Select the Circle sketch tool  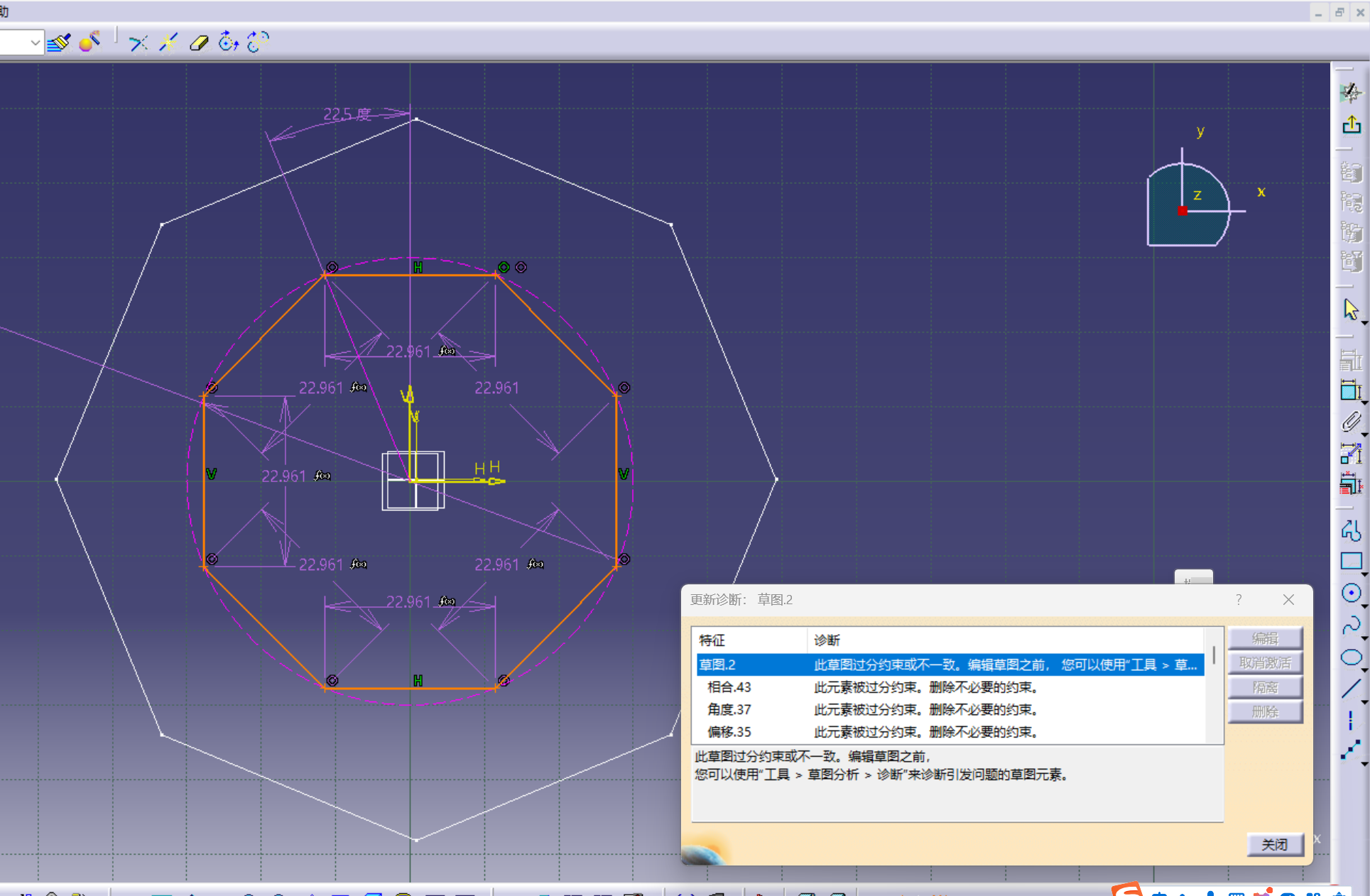[x=1351, y=593]
